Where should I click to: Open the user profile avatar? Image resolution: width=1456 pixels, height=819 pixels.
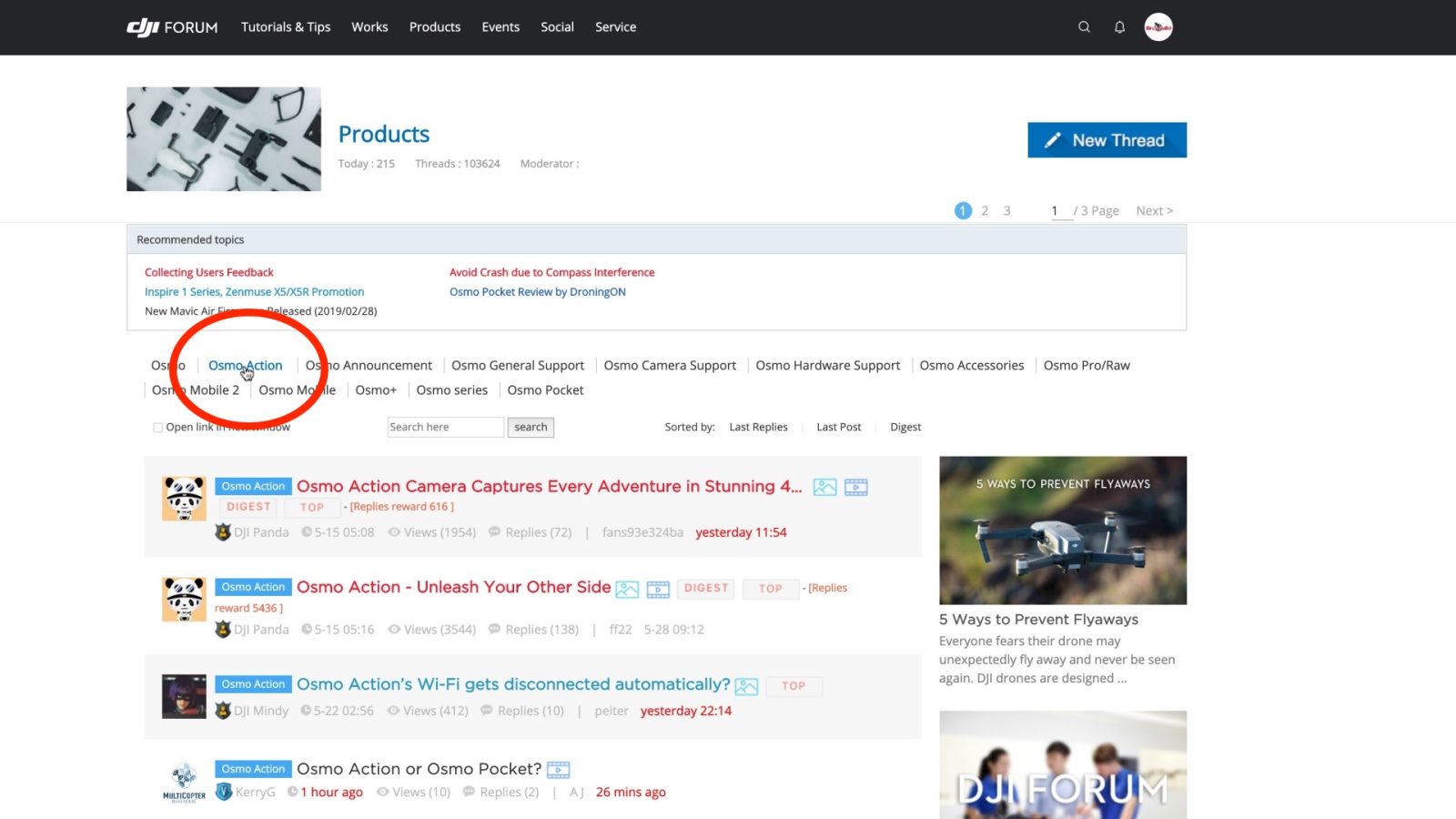[x=1158, y=27]
